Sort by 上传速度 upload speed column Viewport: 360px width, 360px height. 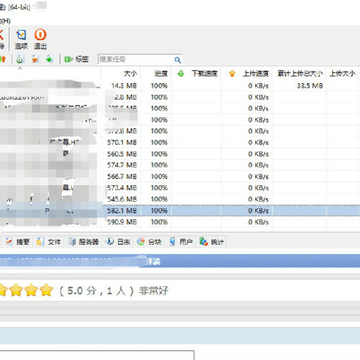(x=247, y=73)
